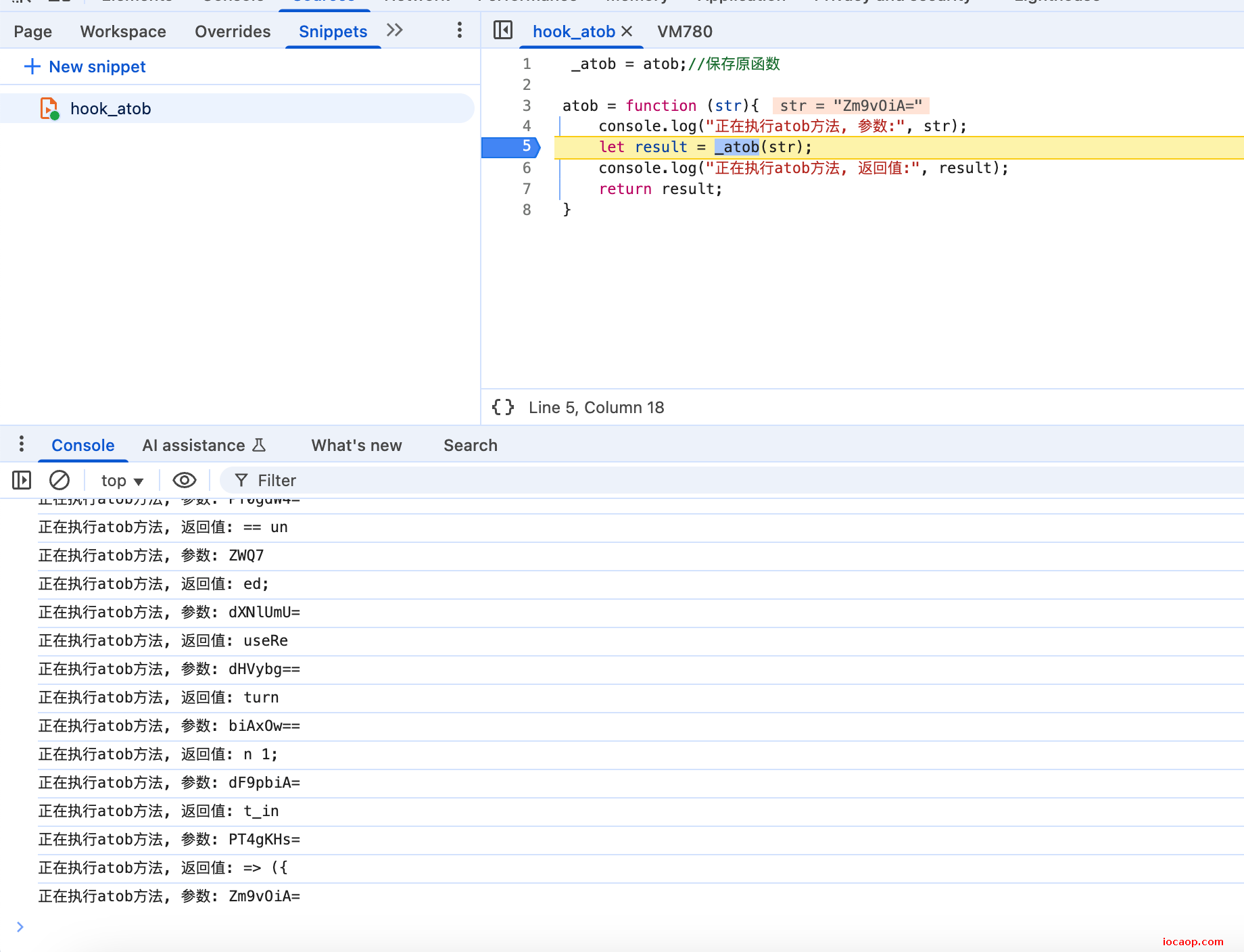
Task: Click the console log line 返回值: ed;
Action: point(641,584)
